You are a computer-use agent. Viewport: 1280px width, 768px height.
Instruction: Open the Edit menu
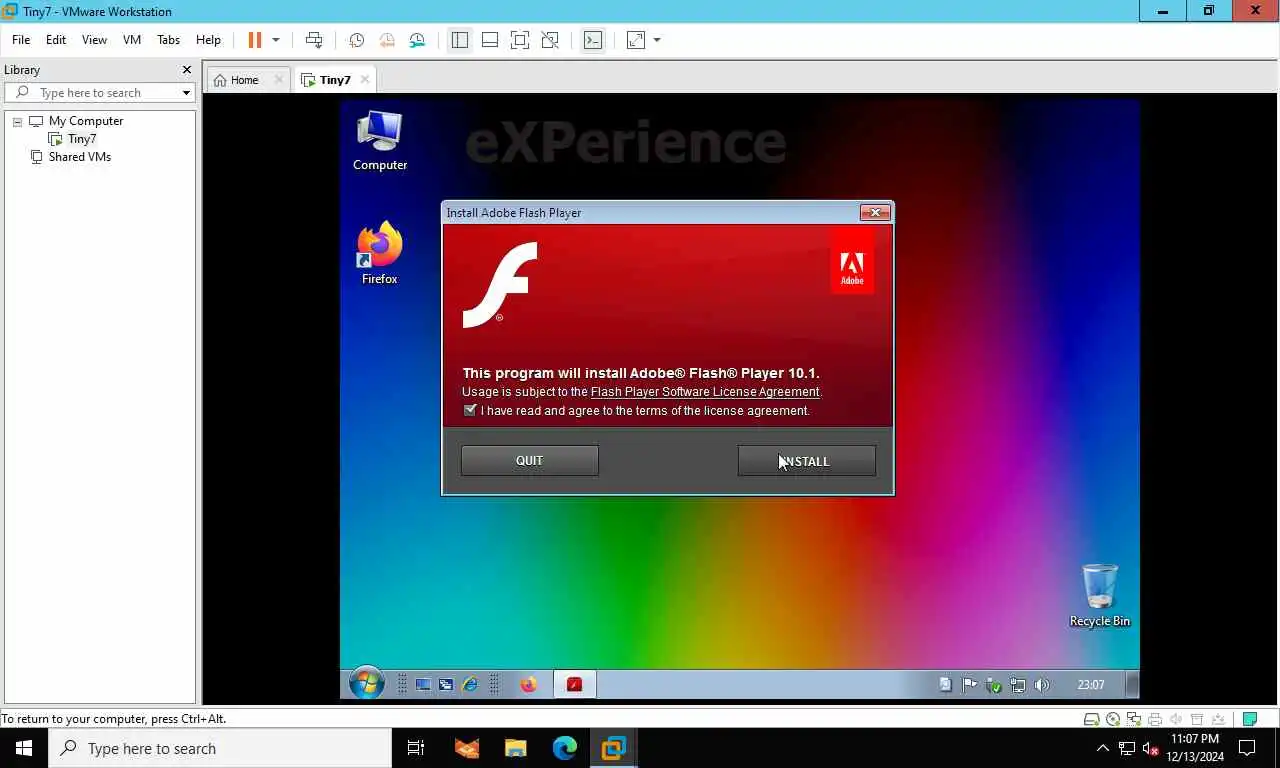[x=56, y=40]
